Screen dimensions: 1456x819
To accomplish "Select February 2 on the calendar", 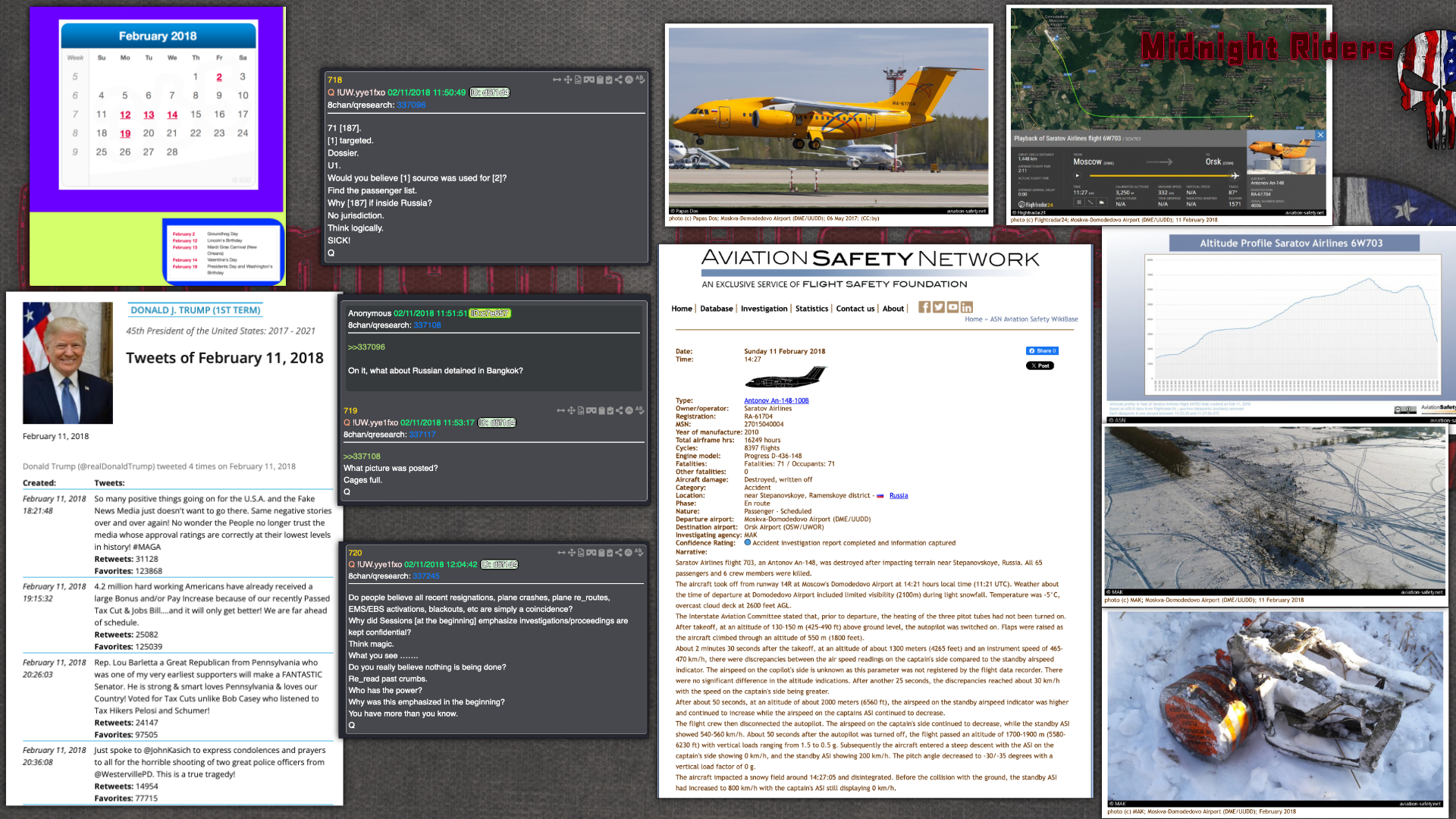I will click(x=219, y=77).
